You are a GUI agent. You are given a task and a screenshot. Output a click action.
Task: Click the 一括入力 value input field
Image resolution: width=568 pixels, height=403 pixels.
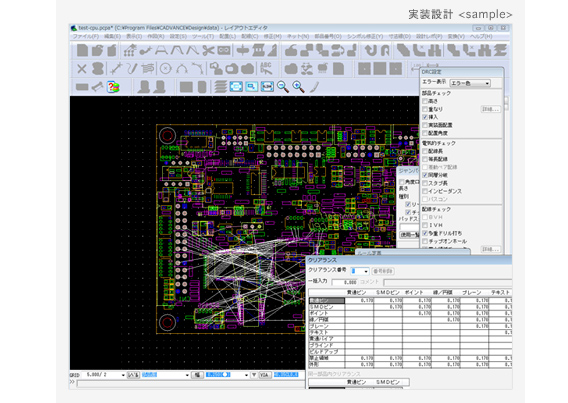(x=345, y=282)
